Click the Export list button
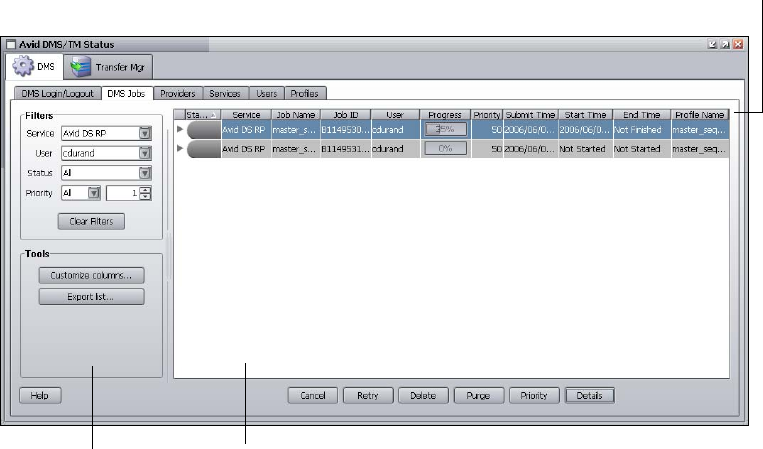Viewport: 763px width, 449px height. (x=91, y=297)
